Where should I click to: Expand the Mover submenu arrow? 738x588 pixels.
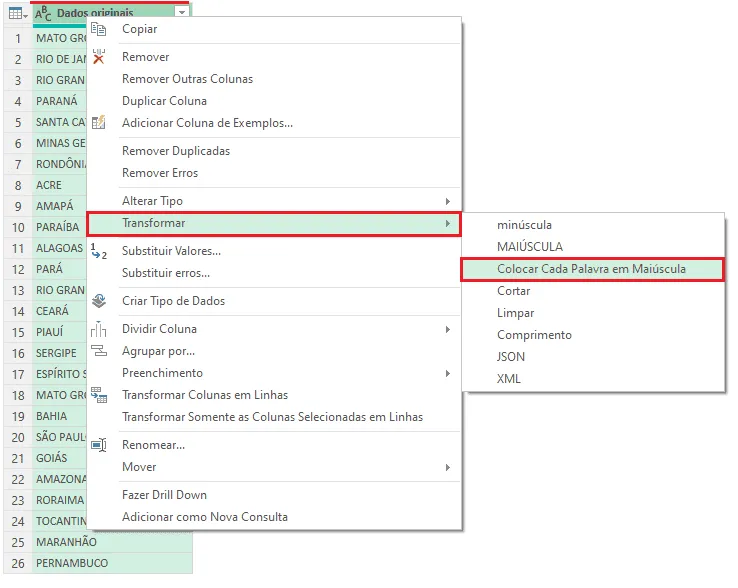click(448, 467)
